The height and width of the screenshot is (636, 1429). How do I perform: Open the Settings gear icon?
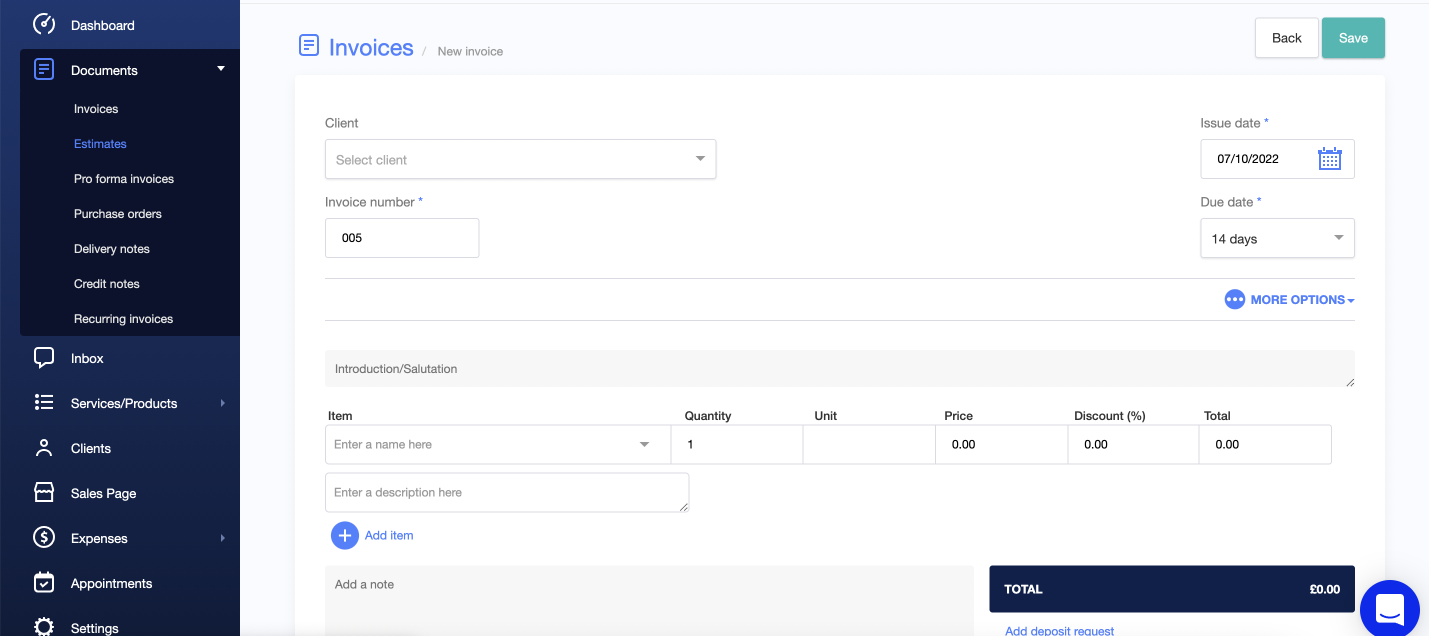click(44, 626)
